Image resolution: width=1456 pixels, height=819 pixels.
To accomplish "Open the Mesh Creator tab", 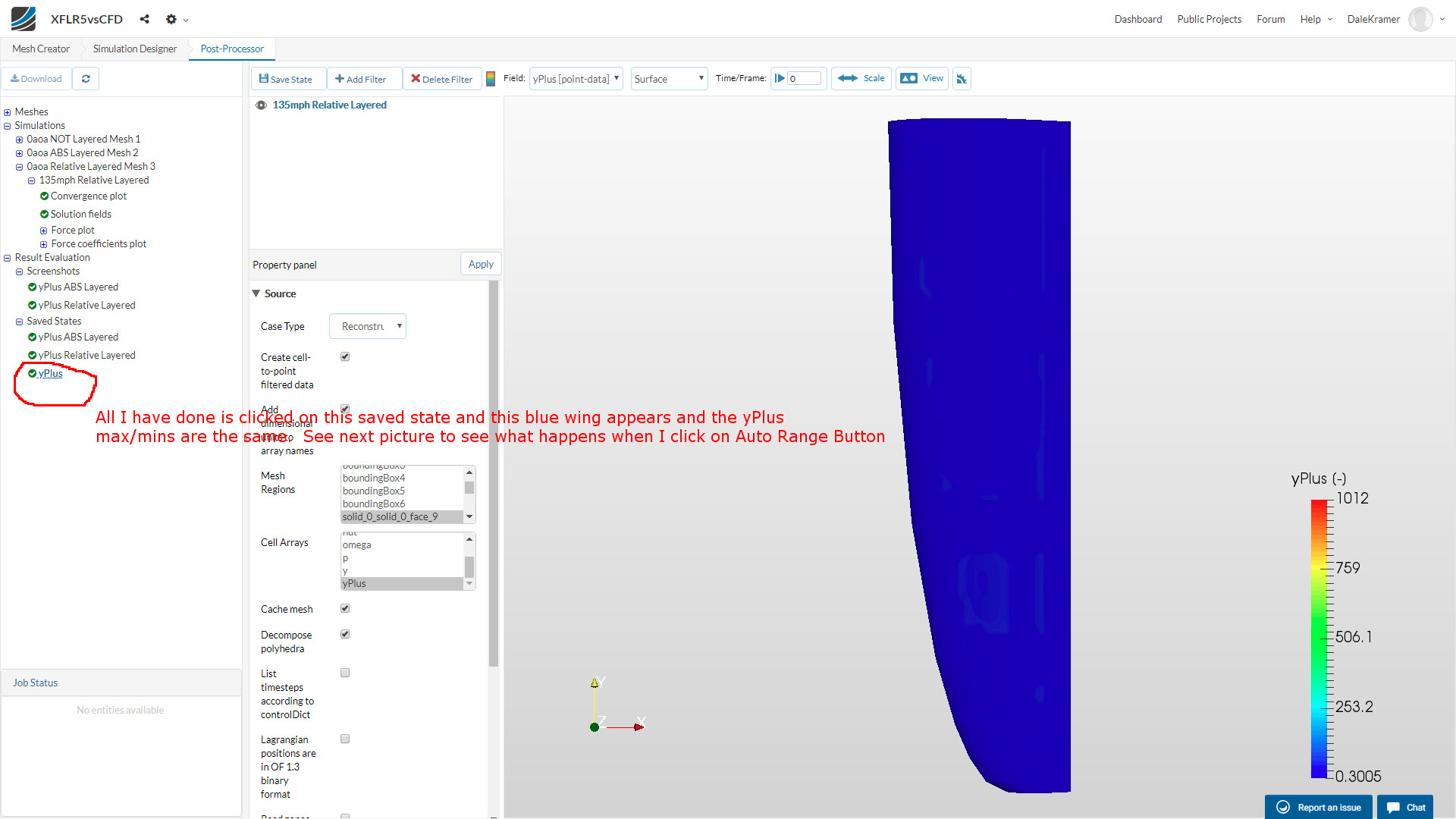I will 41,49.
